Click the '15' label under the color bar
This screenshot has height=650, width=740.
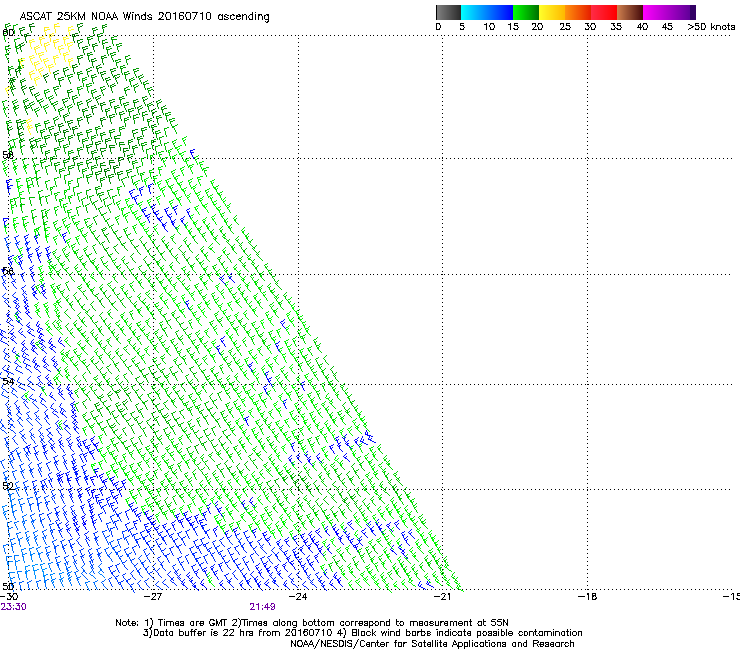coord(513,27)
